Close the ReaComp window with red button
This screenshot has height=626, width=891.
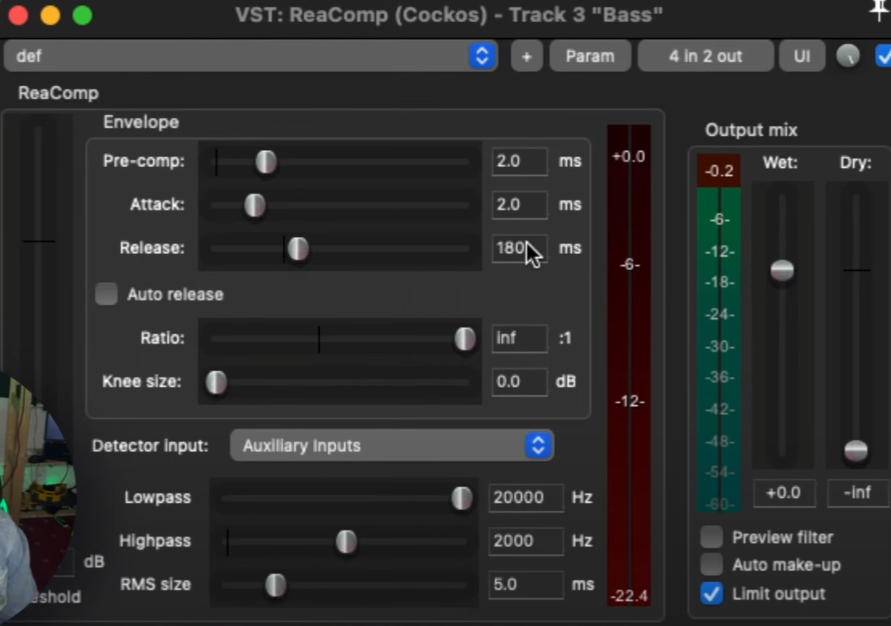click(18, 15)
